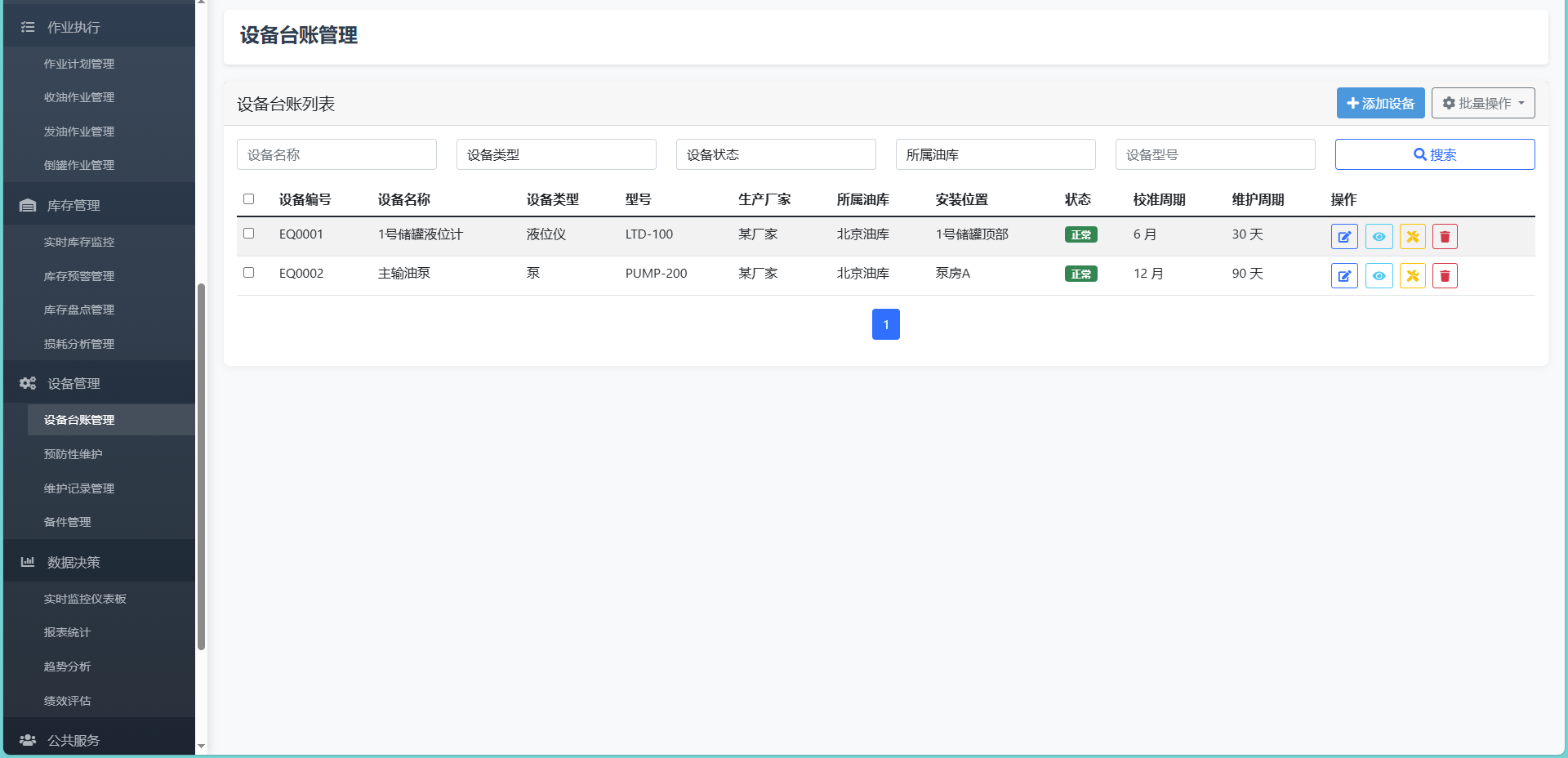The width and height of the screenshot is (1568, 758).
Task: Select the maintenance wrench icon for EQ0001
Action: (x=1412, y=236)
